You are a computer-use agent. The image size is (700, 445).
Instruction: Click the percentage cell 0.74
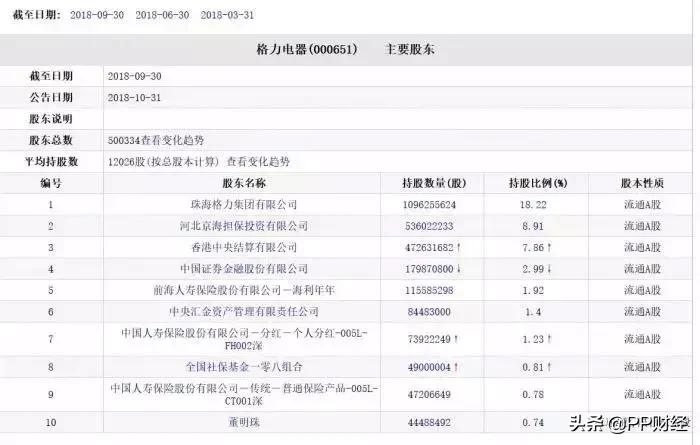pos(533,422)
